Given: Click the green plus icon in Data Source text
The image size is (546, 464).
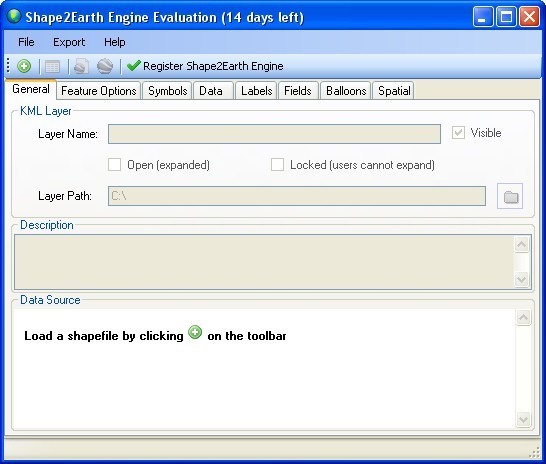Looking at the screenshot, I should tap(195, 332).
